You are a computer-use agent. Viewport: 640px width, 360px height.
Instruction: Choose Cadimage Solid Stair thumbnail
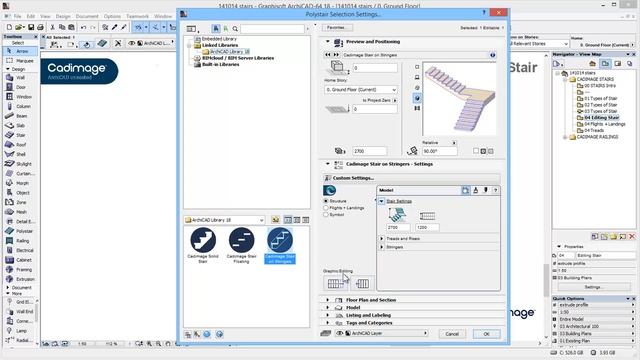tap(203, 245)
